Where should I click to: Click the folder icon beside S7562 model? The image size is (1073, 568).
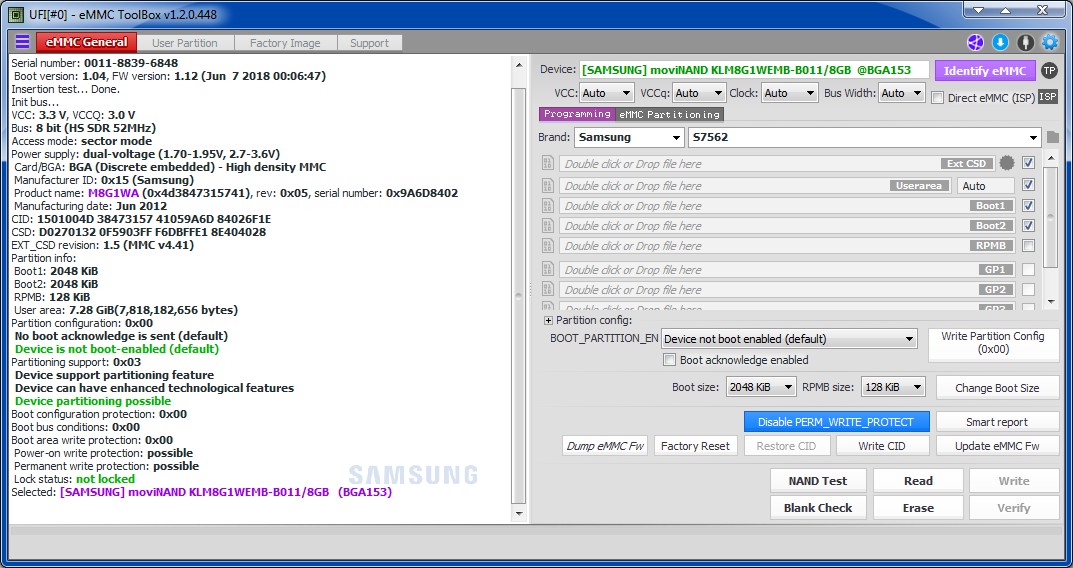point(1052,138)
